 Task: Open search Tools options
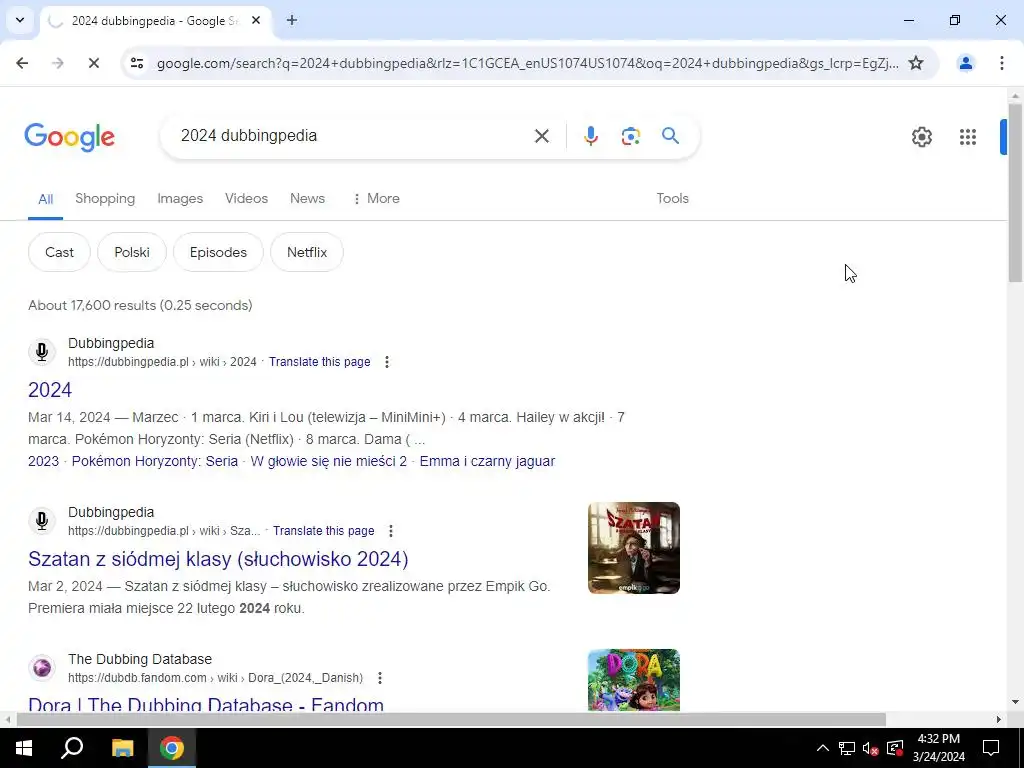672,199
